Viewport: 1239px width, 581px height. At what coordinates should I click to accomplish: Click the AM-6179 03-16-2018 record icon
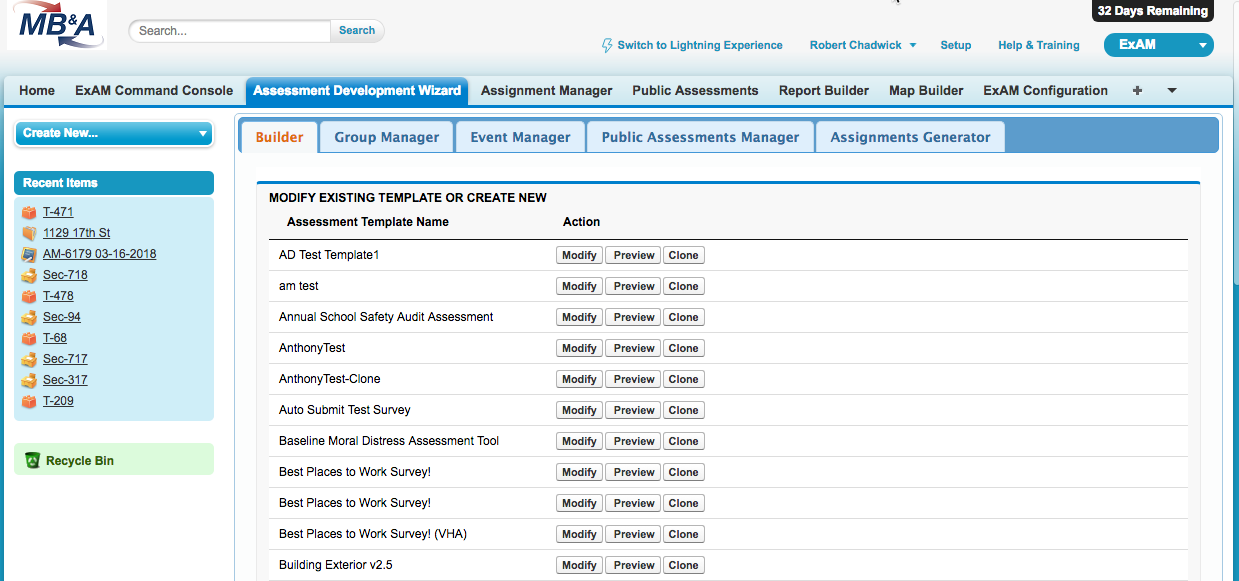[29, 254]
